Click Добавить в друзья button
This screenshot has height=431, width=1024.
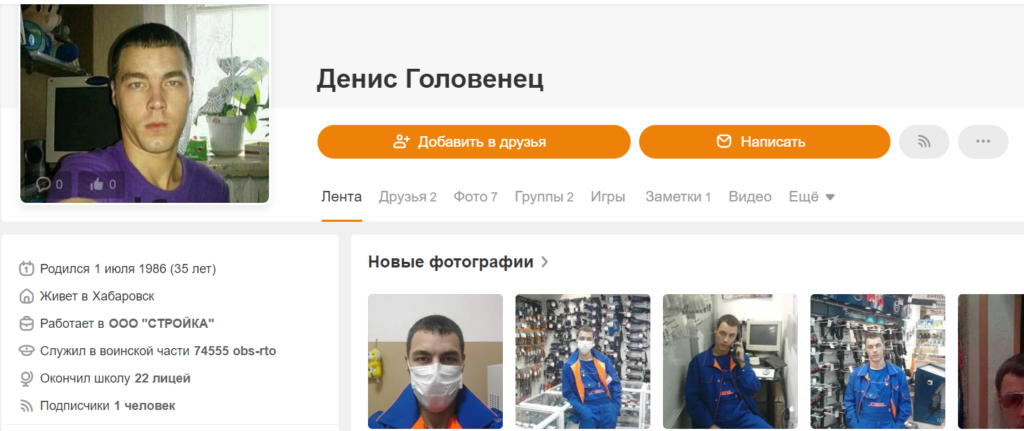473,142
